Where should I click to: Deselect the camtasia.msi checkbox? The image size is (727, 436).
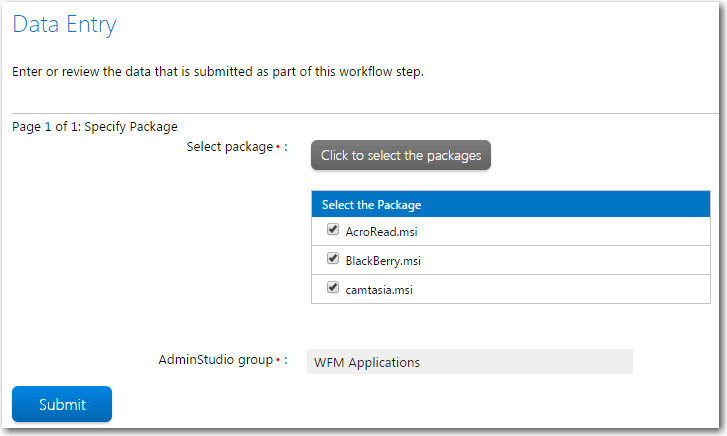pyautogui.click(x=333, y=288)
